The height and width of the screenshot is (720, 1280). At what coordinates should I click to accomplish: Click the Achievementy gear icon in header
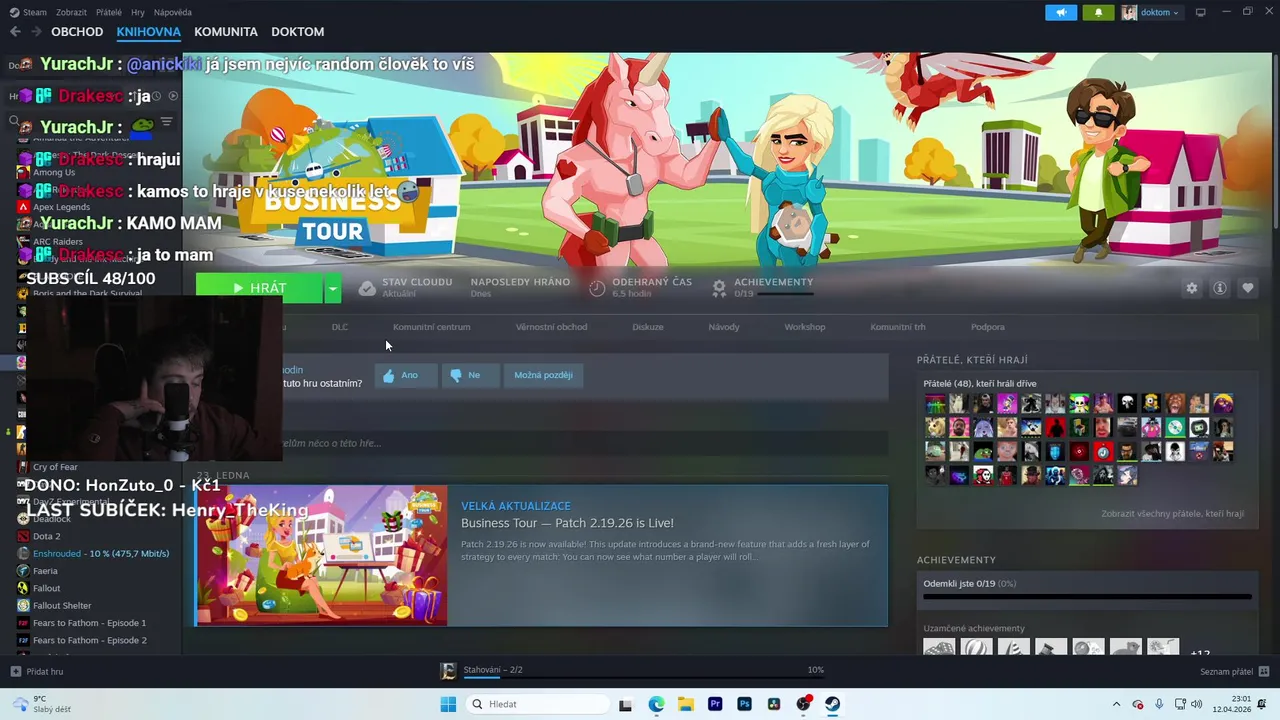coord(719,288)
